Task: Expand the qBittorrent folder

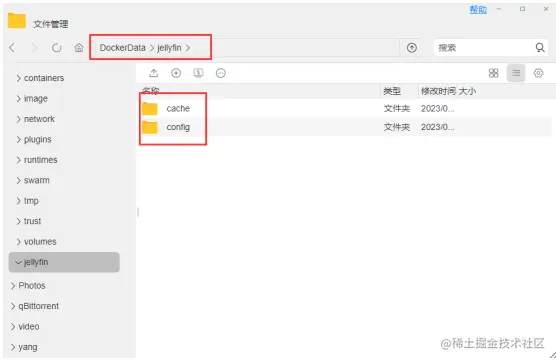Action: click(x=13, y=306)
